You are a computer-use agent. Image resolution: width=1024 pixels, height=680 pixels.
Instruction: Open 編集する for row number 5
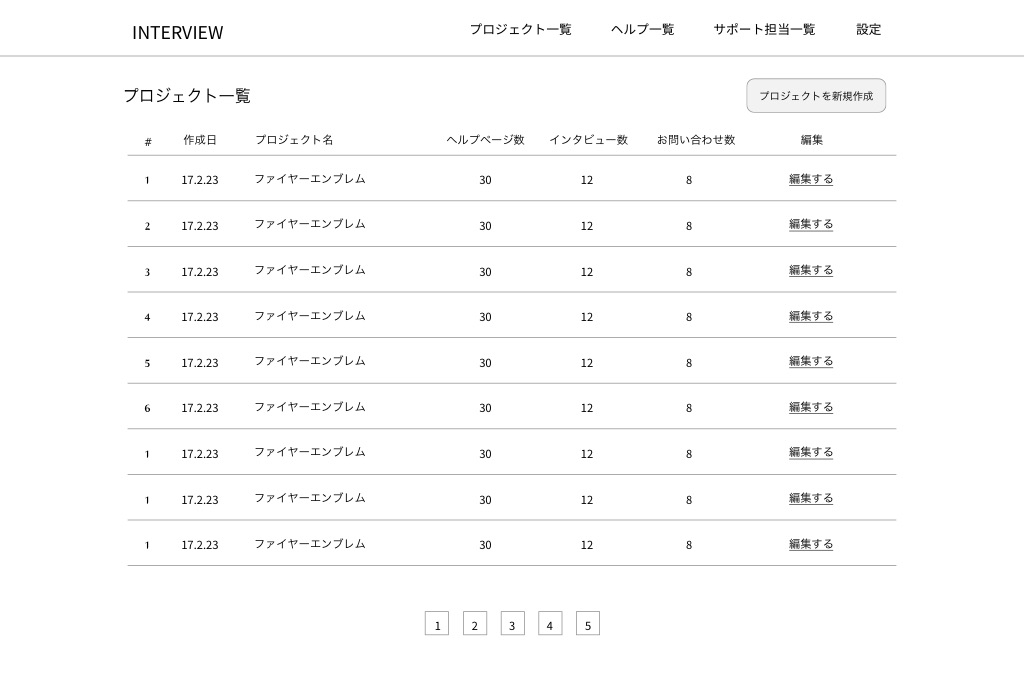click(x=811, y=361)
